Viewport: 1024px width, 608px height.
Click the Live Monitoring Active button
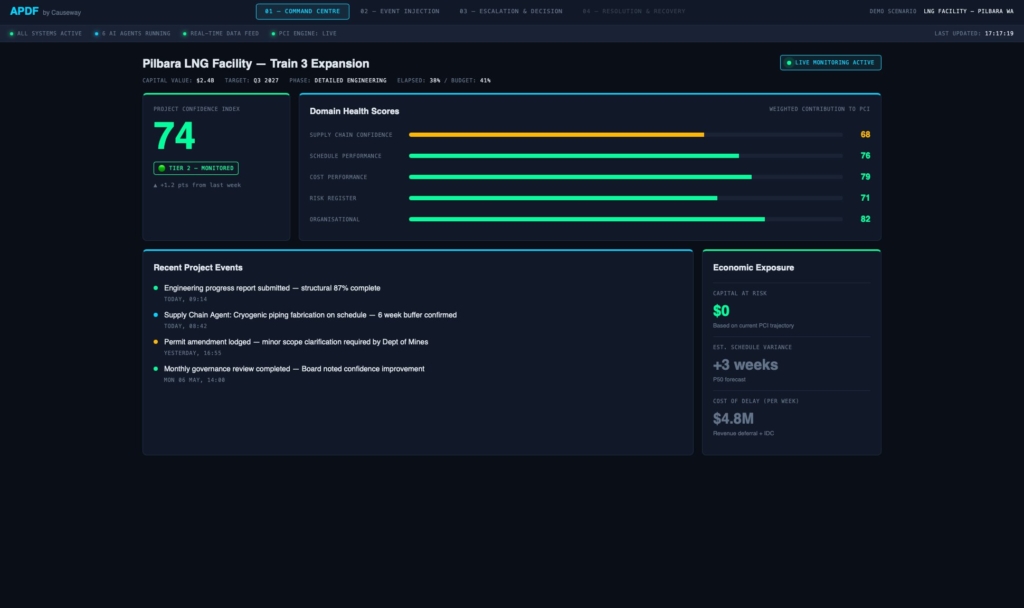pyautogui.click(x=830, y=63)
